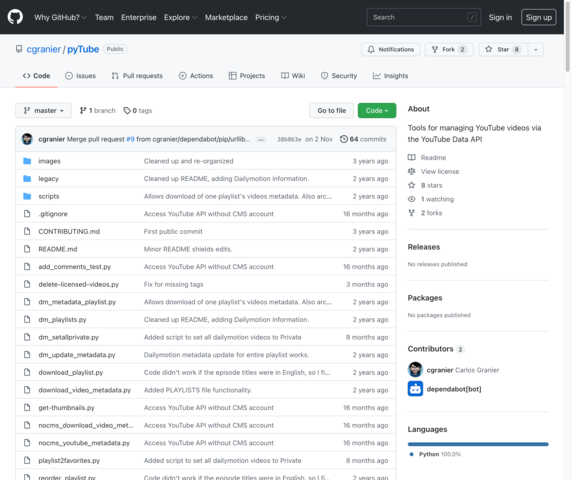Click the Python language color dot
This screenshot has width=571, height=480.
click(x=411, y=454)
